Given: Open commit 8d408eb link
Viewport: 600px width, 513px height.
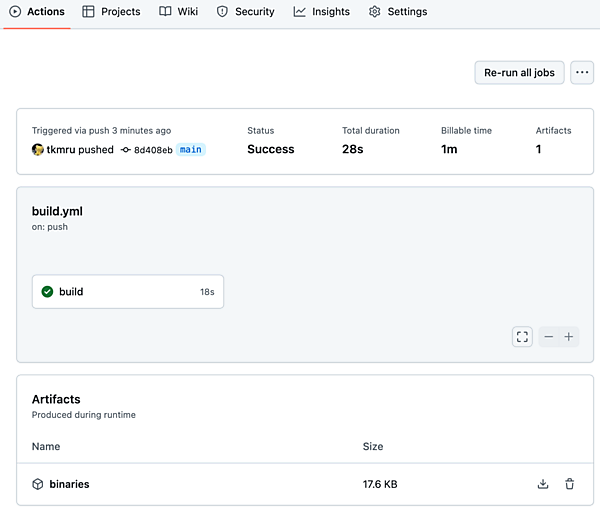Looking at the screenshot, I should click(152, 150).
